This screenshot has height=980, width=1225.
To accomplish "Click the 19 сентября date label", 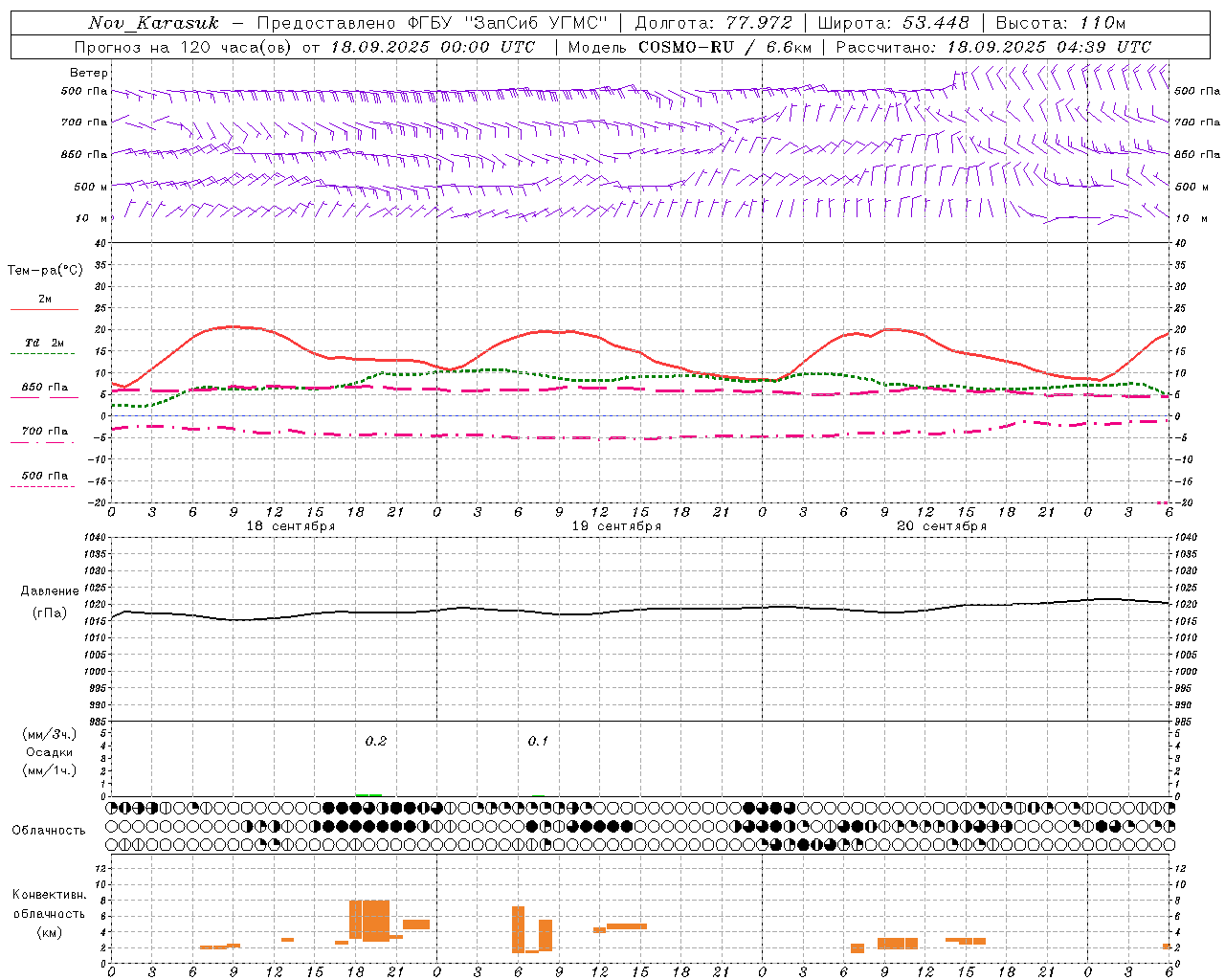I will pos(616,526).
